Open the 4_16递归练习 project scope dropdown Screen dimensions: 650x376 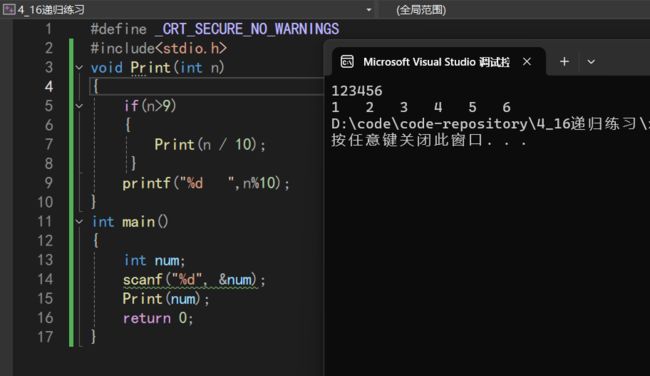369,10
